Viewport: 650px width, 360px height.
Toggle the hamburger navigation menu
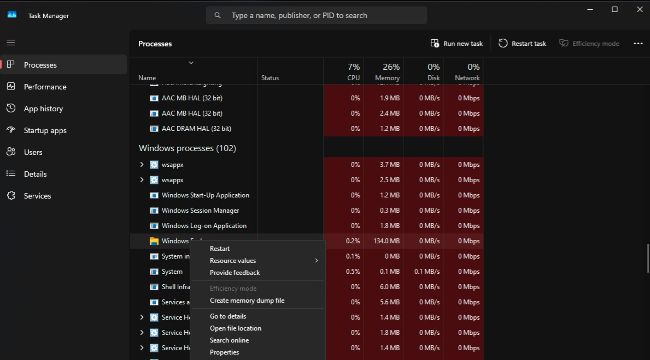pyautogui.click(x=11, y=43)
